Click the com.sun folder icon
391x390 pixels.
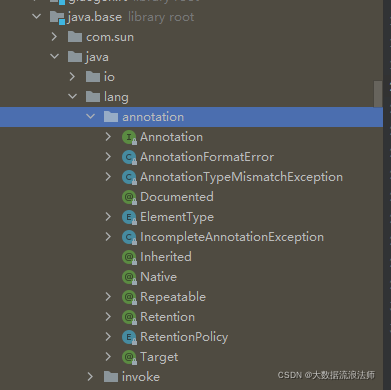point(75,37)
